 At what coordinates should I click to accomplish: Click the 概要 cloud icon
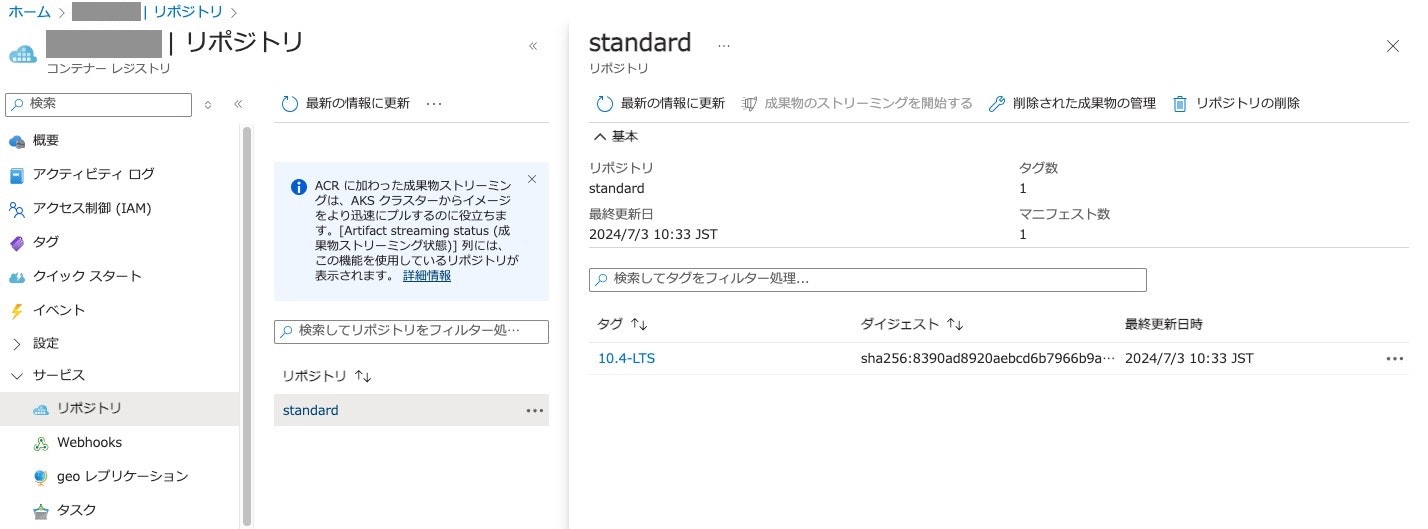16,141
